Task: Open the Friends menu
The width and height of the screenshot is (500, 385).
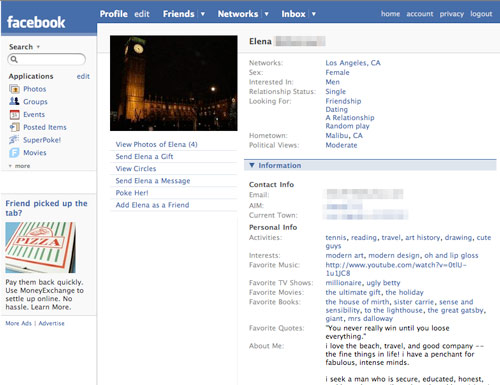Action: [x=179, y=14]
